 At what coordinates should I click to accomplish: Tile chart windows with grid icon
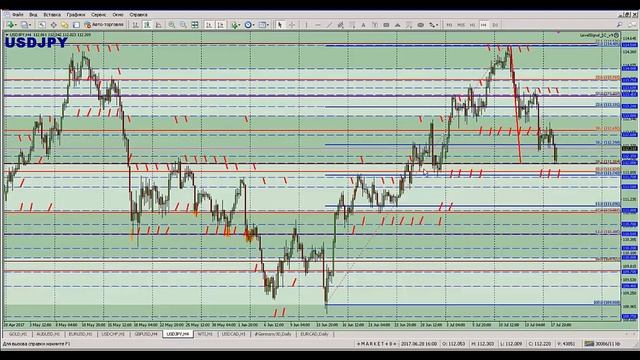[x=195, y=25]
